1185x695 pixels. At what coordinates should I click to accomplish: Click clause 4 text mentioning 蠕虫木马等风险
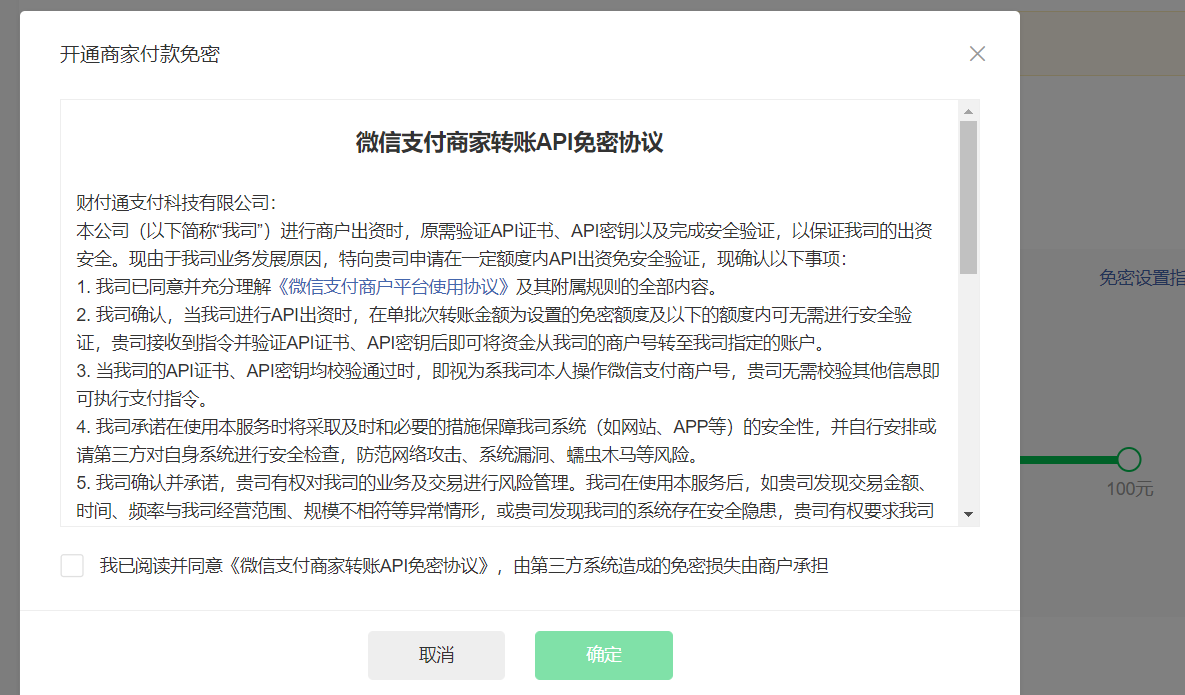pos(506,440)
